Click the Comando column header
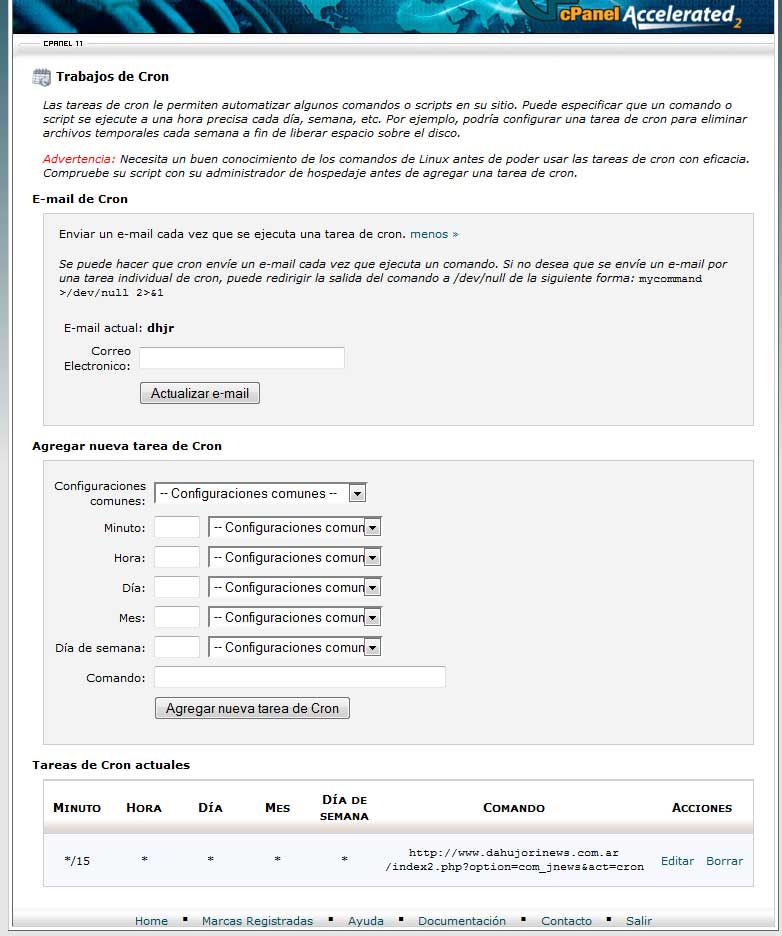This screenshot has width=782, height=936. coord(514,808)
